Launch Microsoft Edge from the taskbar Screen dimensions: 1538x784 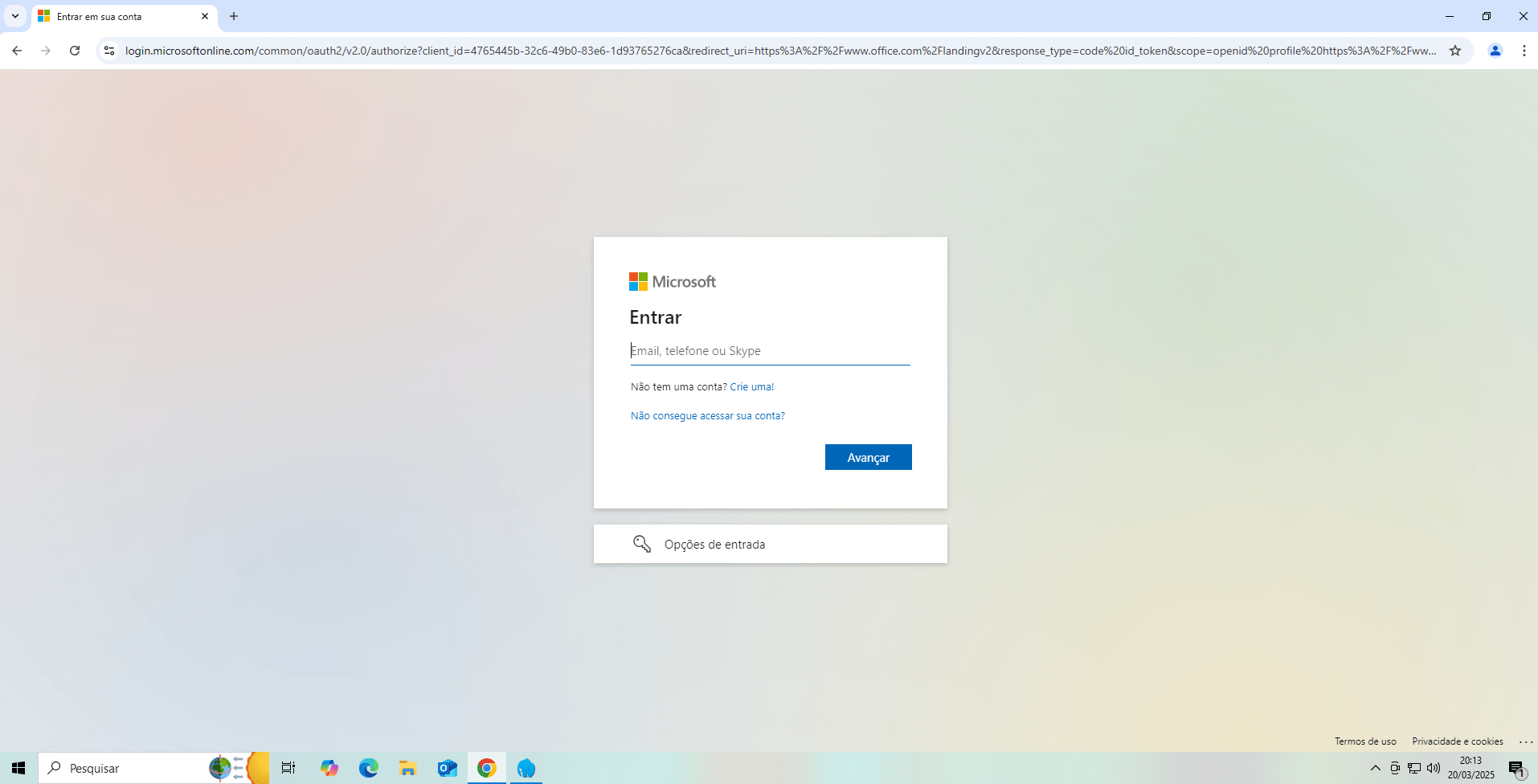(368, 768)
